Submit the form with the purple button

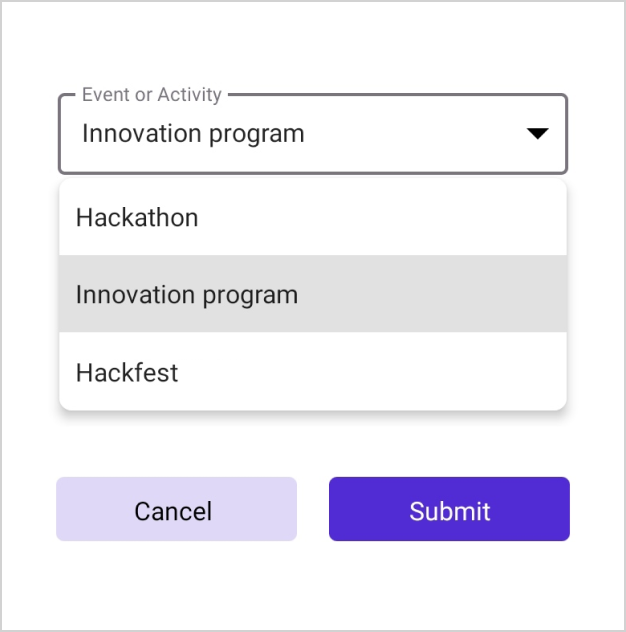(449, 510)
